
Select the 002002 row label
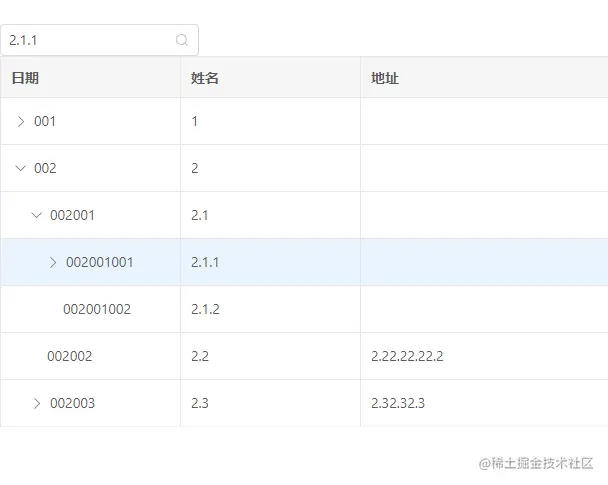[70, 356]
